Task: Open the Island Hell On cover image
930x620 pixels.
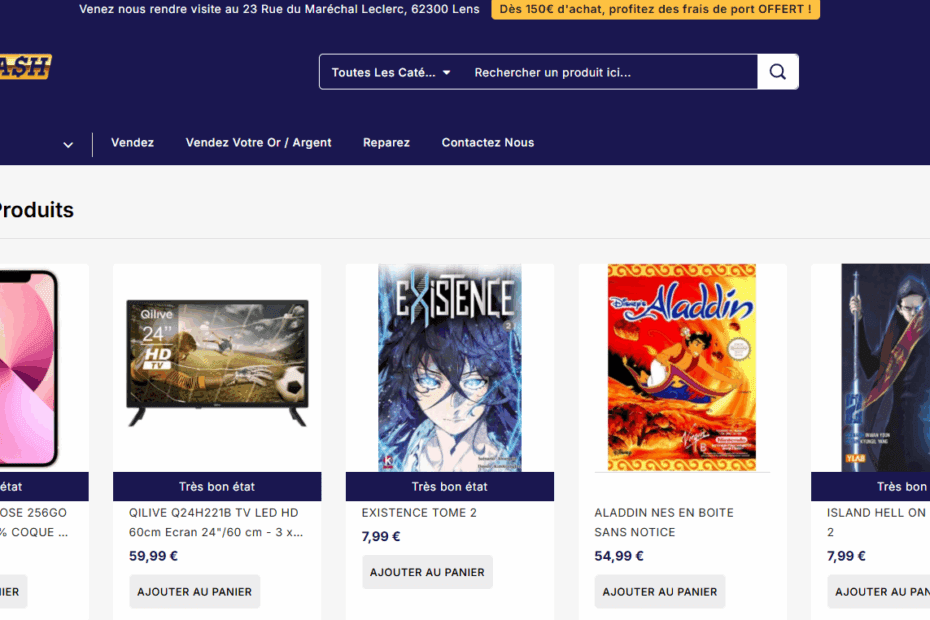Action: 886,368
